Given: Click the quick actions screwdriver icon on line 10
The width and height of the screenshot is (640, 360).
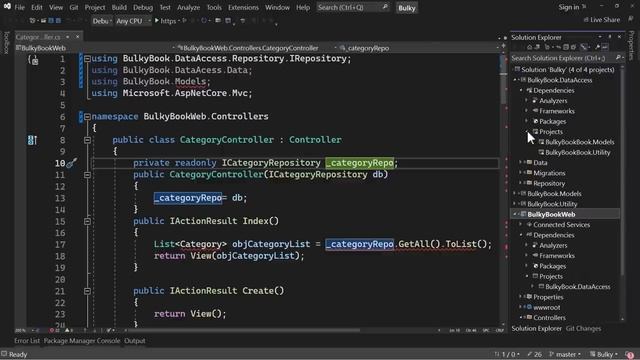Looking at the screenshot, I should pyautogui.click(x=71, y=163).
